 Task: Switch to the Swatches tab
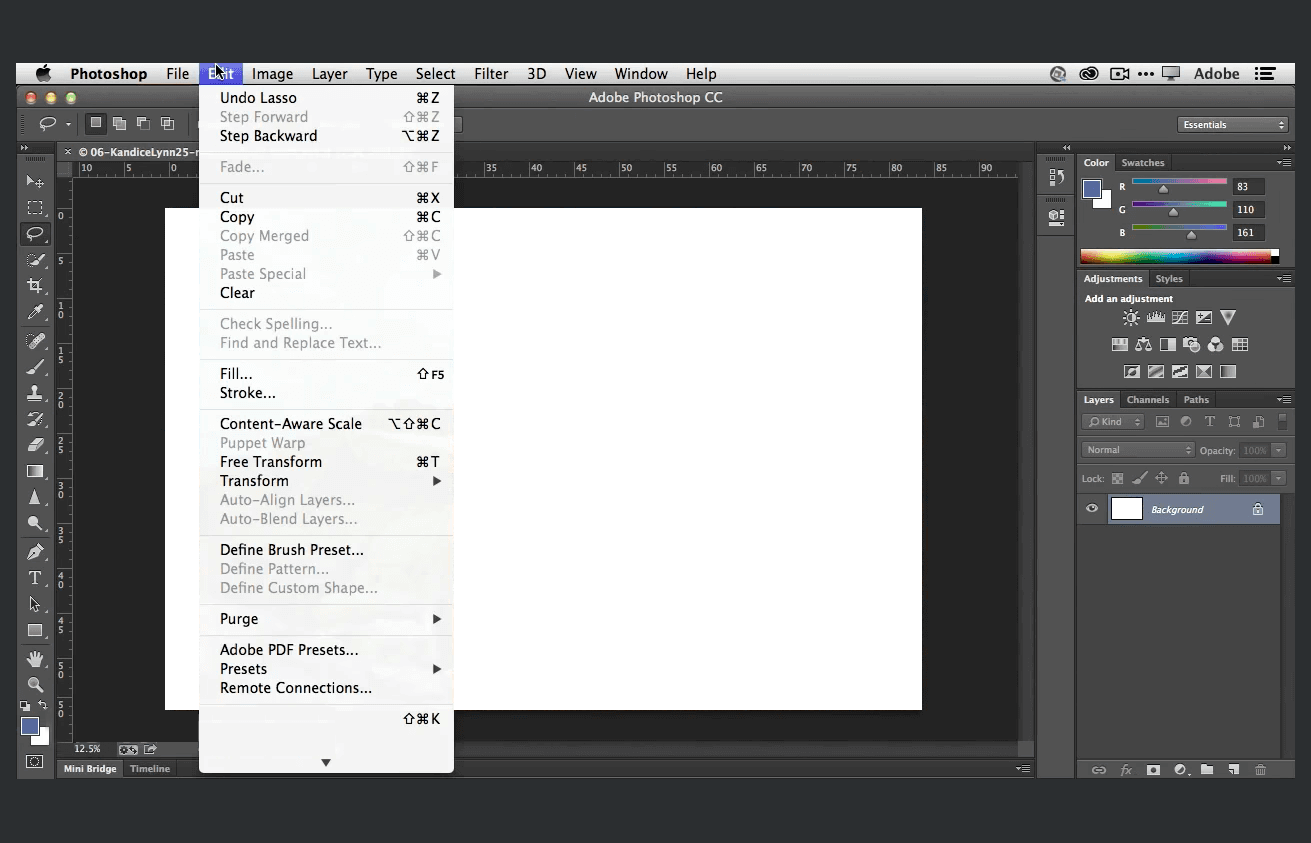click(x=1143, y=163)
